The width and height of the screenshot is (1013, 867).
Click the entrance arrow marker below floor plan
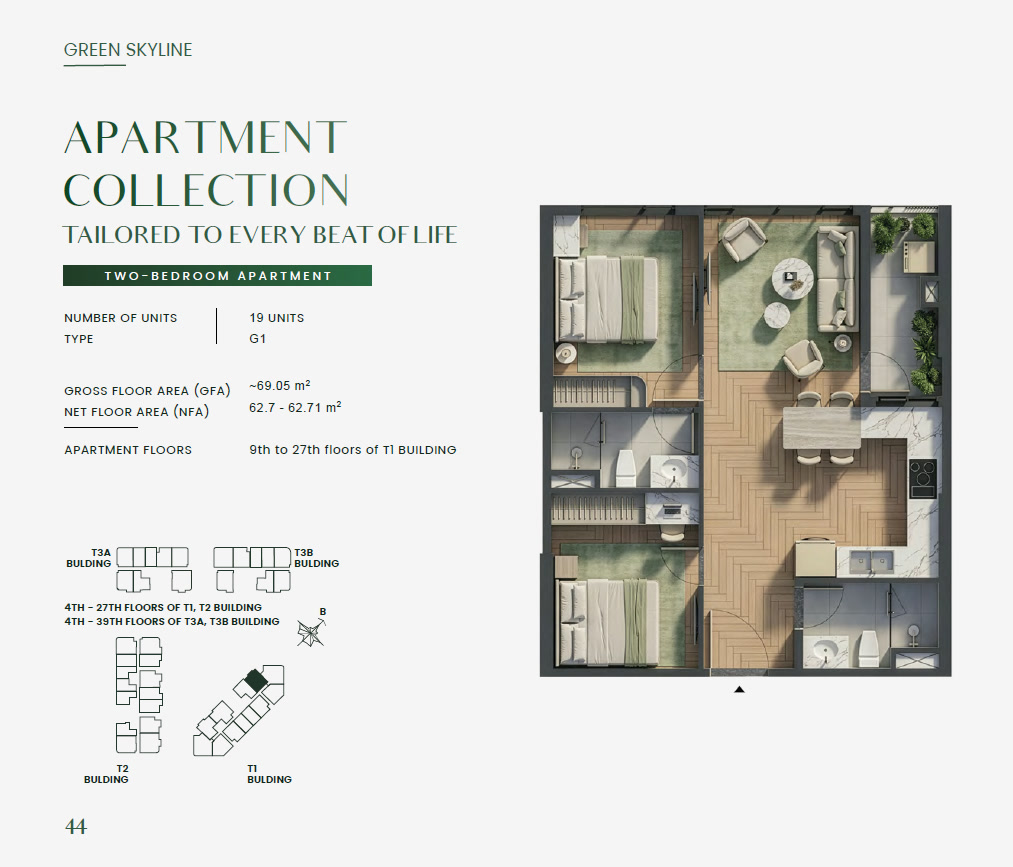pyautogui.click(x=740, y=689)
